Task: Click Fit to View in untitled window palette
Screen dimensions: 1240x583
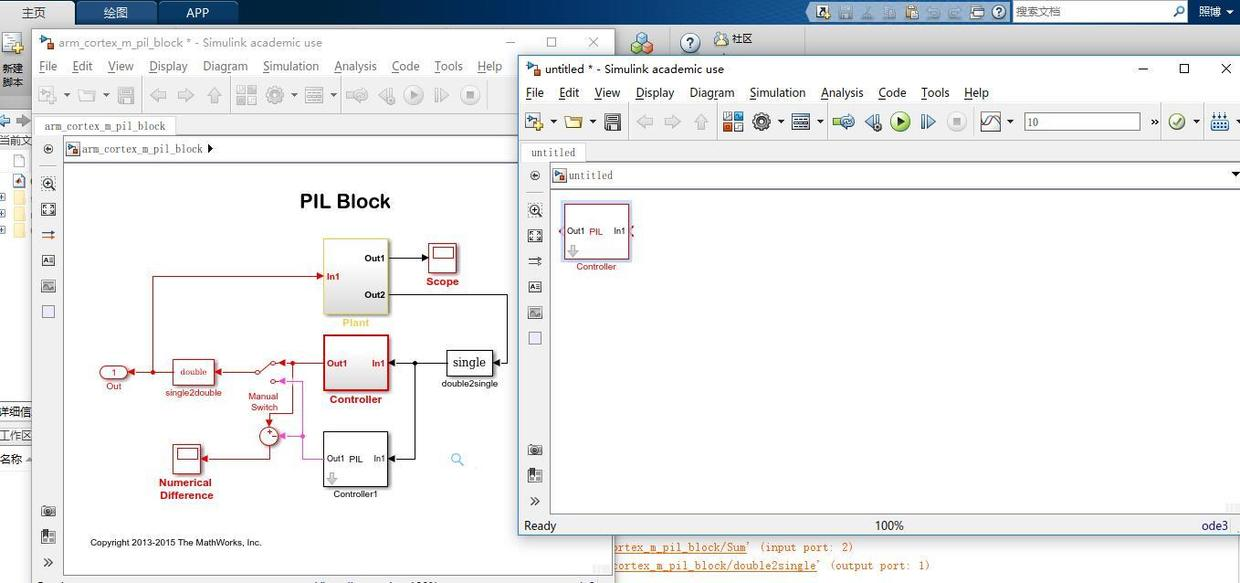Action: coord(535,236)
